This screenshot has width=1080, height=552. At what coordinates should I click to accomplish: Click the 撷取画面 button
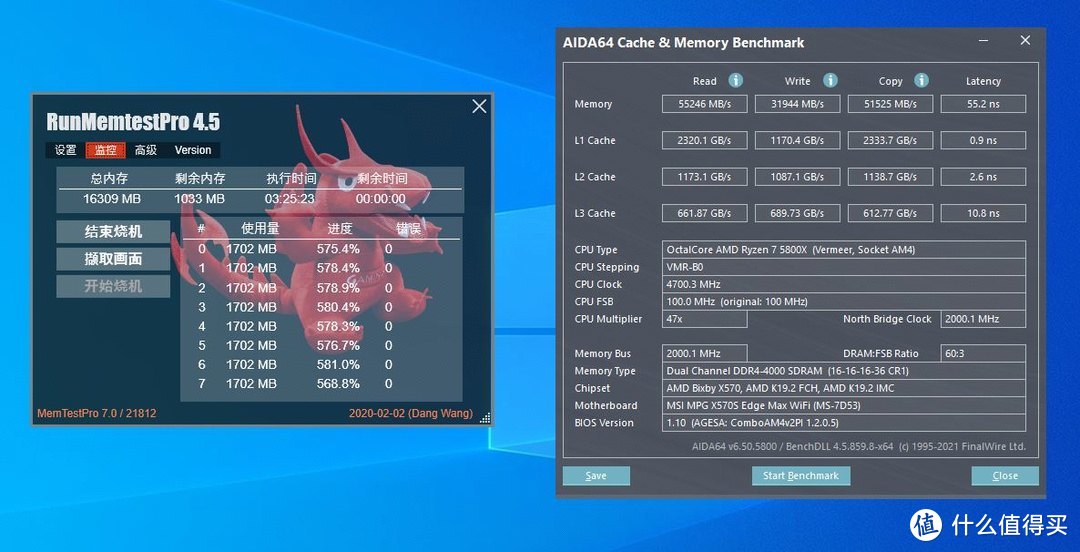(113, 259)
